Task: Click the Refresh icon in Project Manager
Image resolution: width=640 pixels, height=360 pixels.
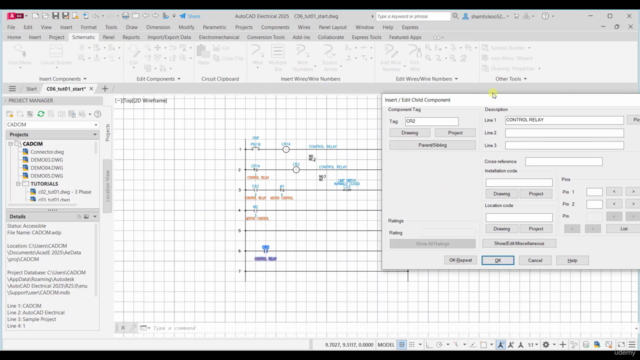Action: [x=41, y=114]
